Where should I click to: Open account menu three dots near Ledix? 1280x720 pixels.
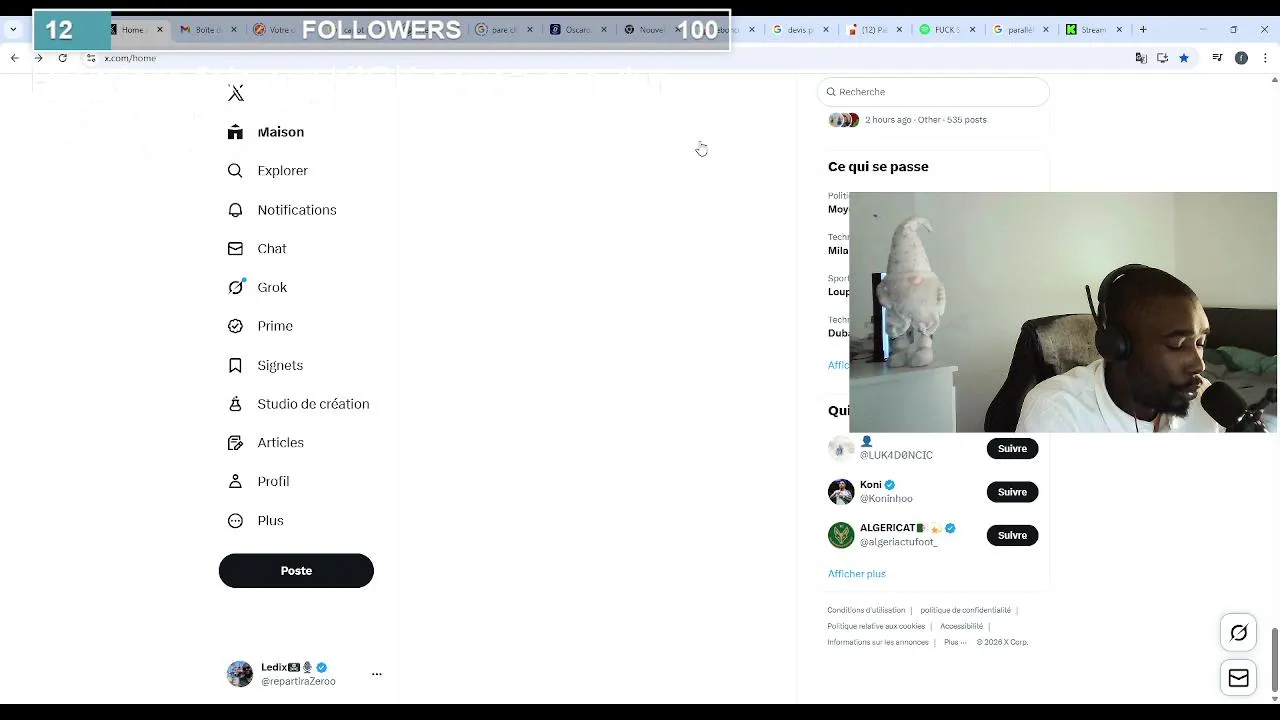click(x=377, y=674)
